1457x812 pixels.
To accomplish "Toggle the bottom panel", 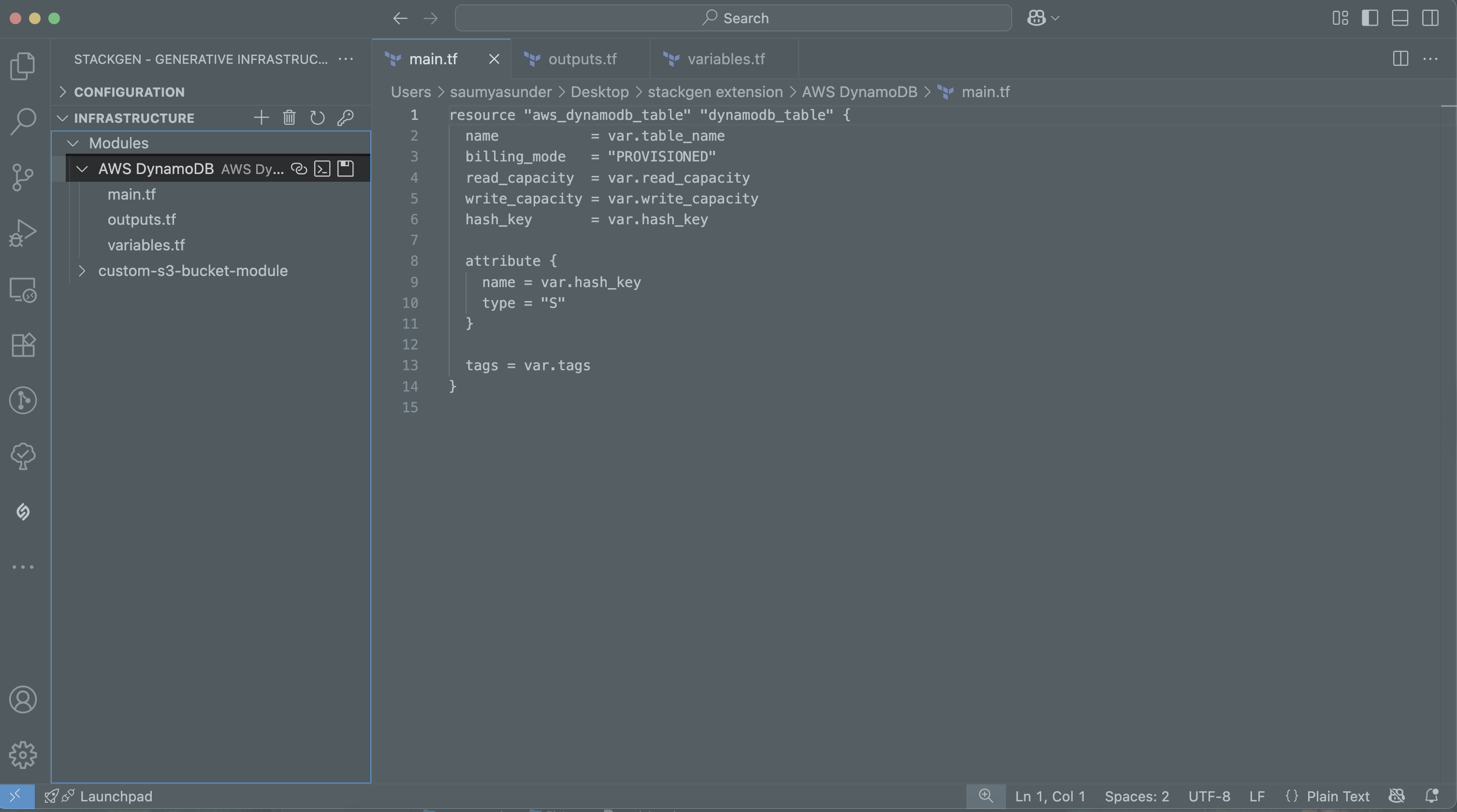I will coord(1400,18).
